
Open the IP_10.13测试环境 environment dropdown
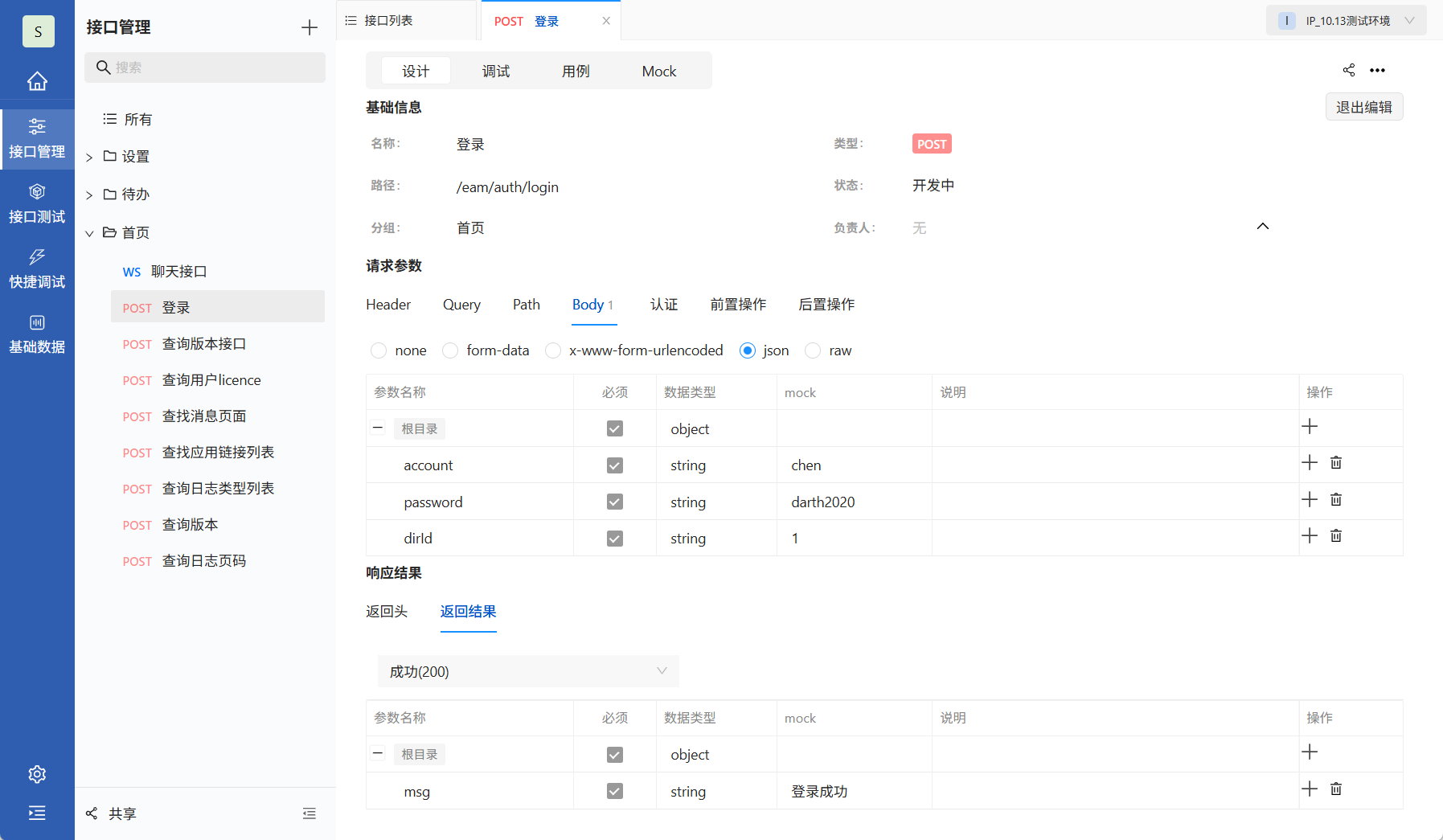1347,20
